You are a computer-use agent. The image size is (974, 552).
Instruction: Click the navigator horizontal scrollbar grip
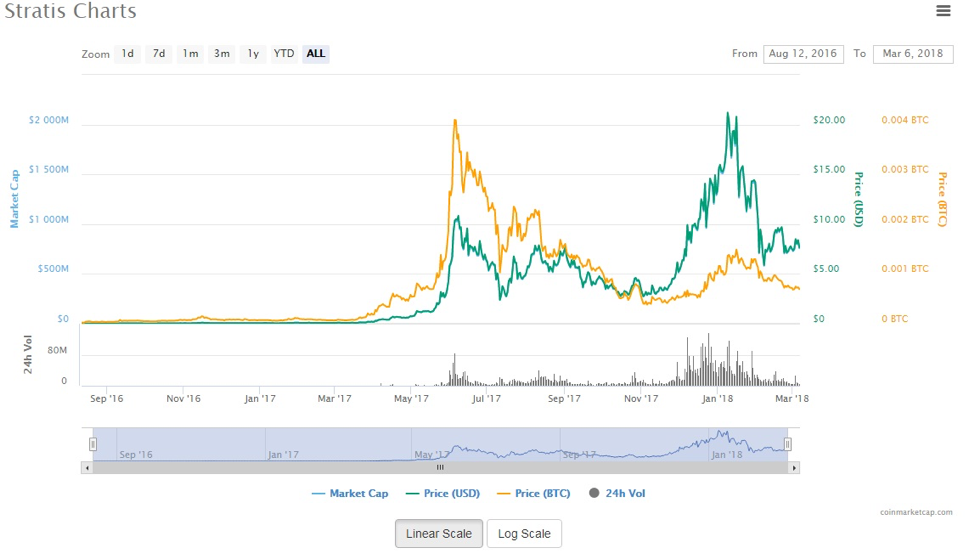[440, 468]
